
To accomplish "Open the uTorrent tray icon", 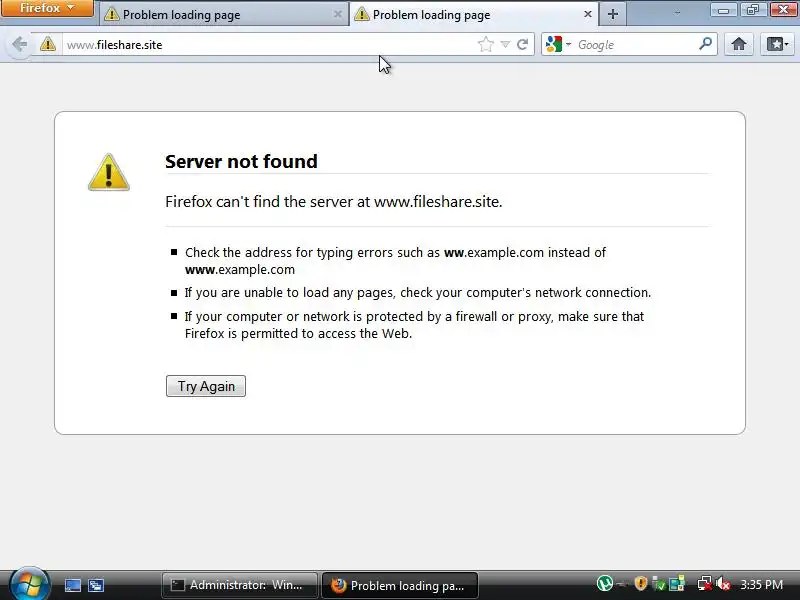I will point(605,583).
